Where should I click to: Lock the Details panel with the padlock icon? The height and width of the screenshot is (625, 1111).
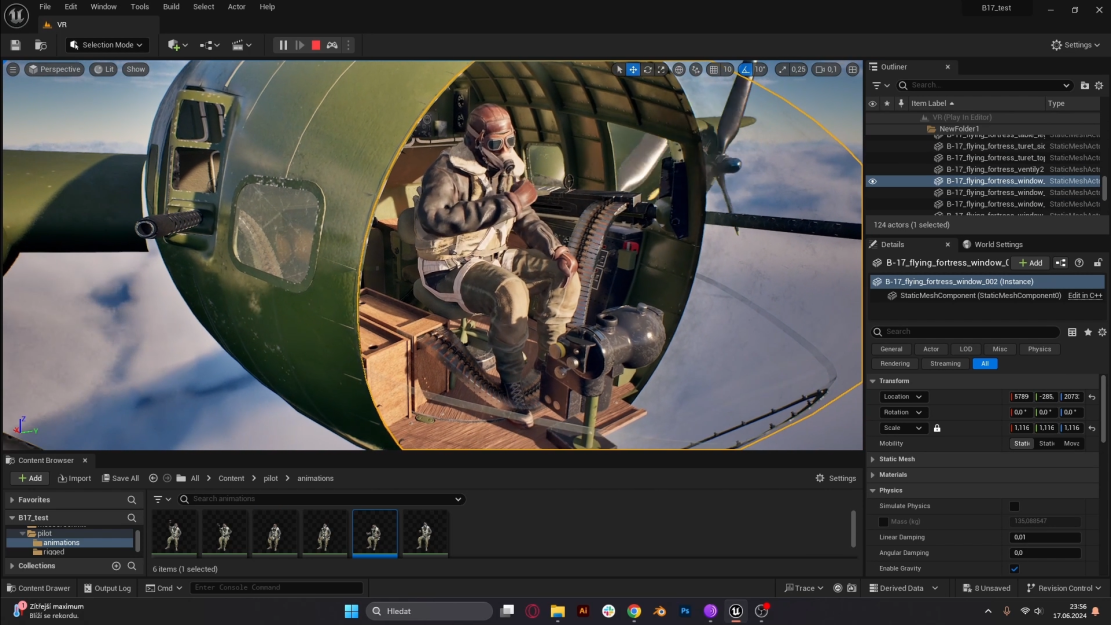[x=1098, y=263]
